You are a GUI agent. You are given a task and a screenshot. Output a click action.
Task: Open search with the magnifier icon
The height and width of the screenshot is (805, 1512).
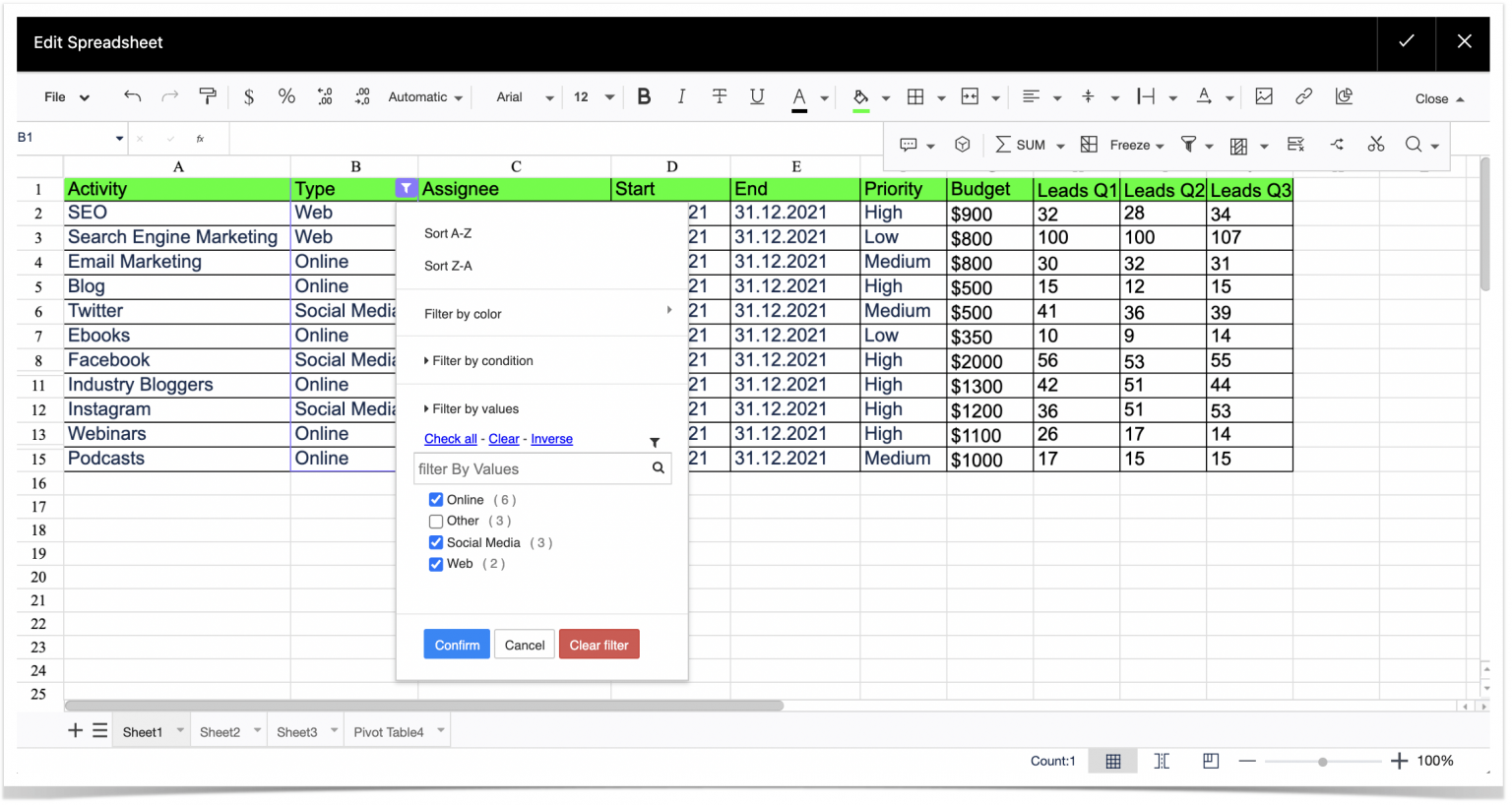pyautogui.click(x=1415, y=145)
